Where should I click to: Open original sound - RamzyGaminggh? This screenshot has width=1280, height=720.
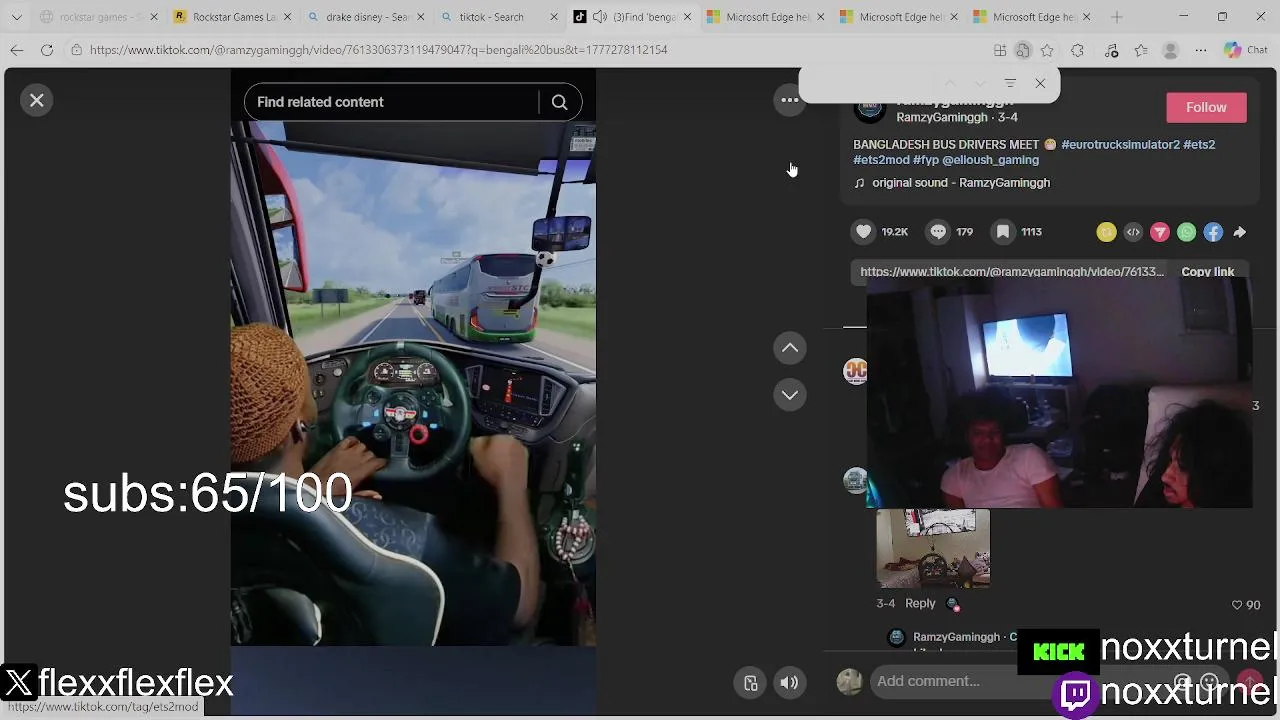click(961, 183)
